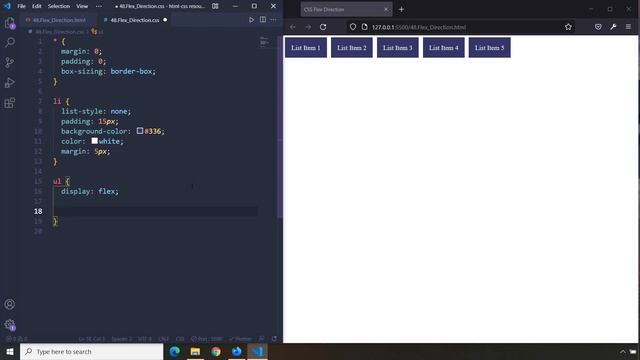Open More Actions in the editor toolbar
Image resolution: width=640 pixels, height=360 pixels.
click(273, 20)
